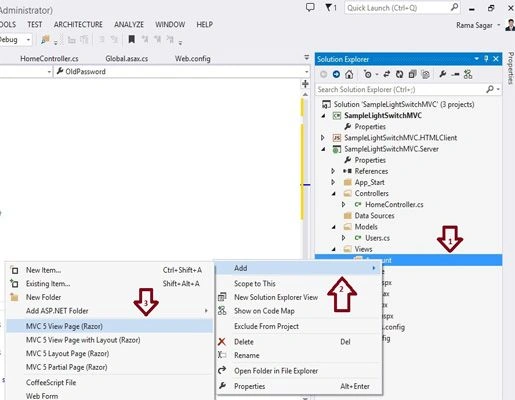Open the search options dropdown arrow in Solution Explorer
This screenshot has height=400, width=515.
[498, 89]
